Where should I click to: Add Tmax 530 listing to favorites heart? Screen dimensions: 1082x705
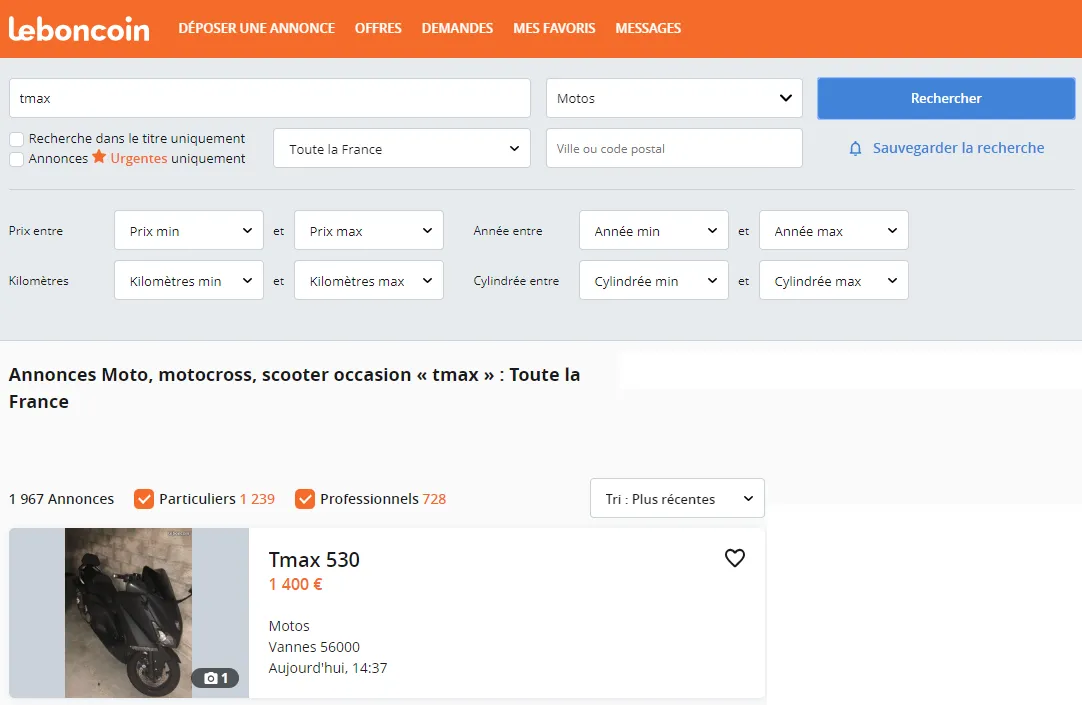point(735,558)
